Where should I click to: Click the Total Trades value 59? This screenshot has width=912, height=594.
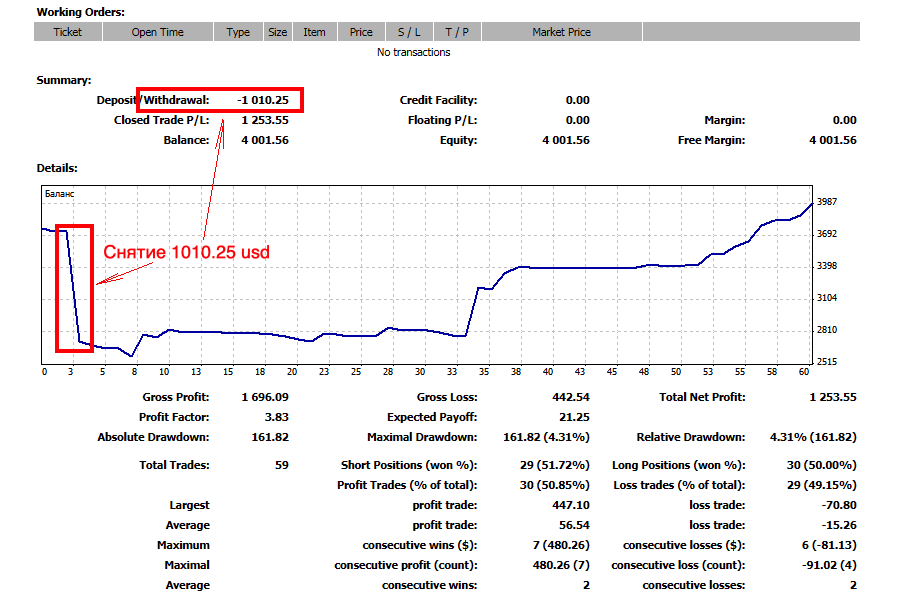(x=280, y=465)
